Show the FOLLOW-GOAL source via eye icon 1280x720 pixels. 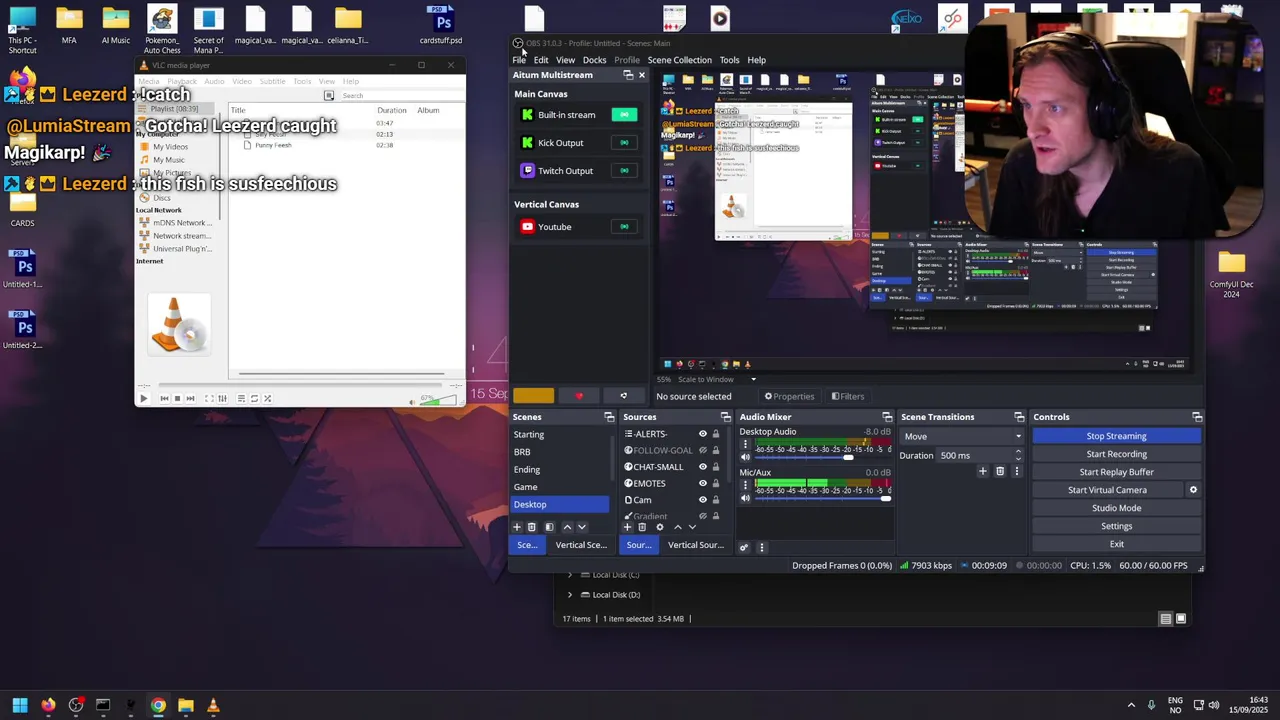(x=702, y=450)
